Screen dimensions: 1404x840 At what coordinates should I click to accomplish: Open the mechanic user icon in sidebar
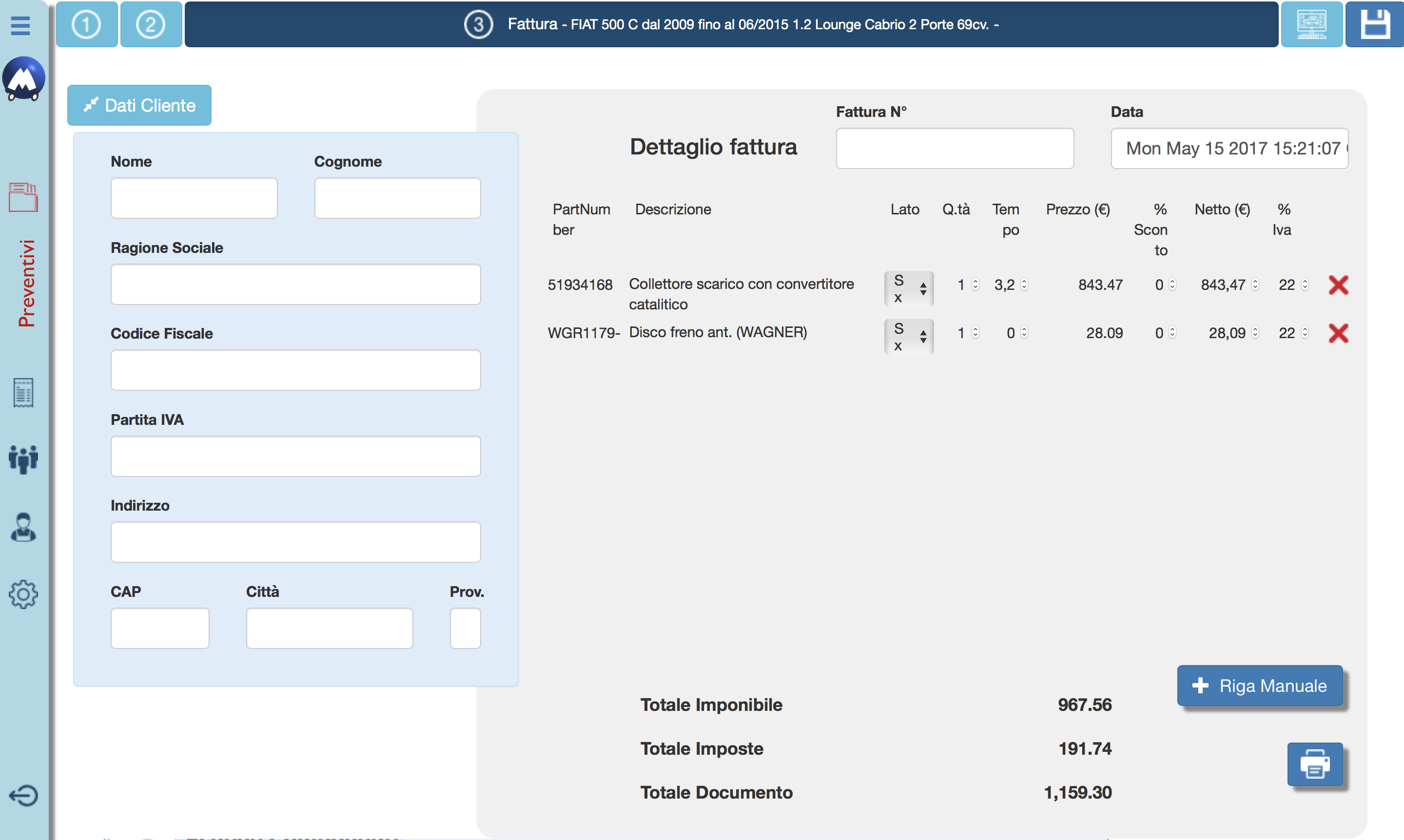[23, 528]
